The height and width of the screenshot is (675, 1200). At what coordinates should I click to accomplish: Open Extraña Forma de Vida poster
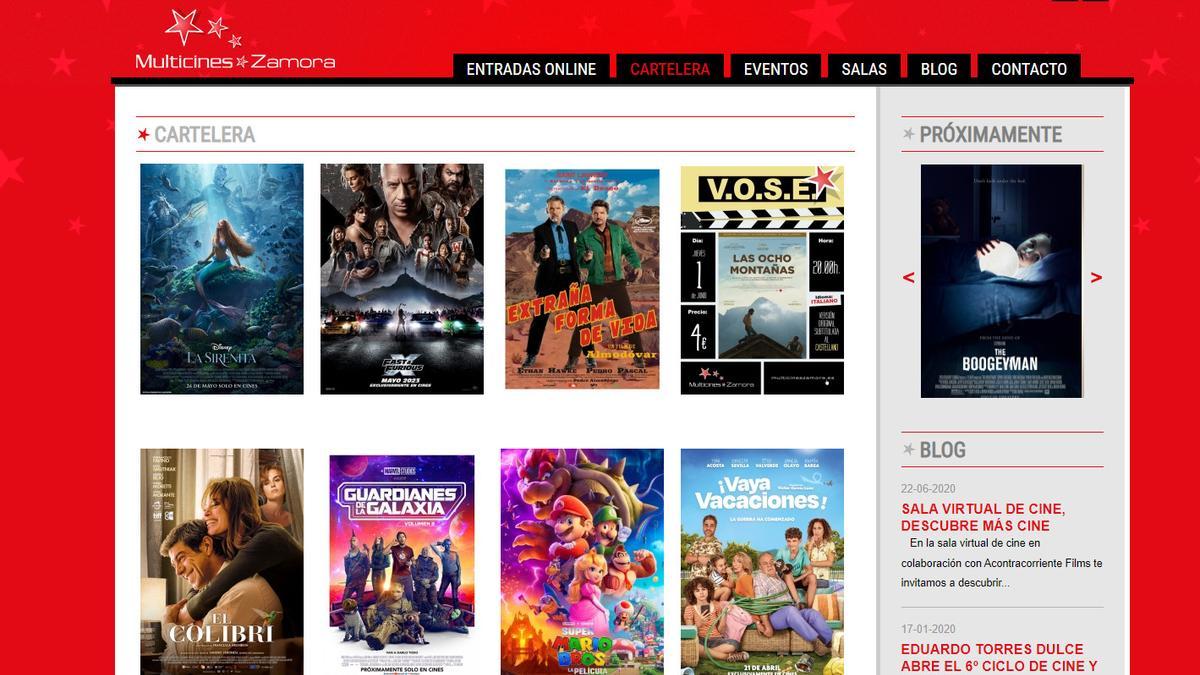(582, 279)
